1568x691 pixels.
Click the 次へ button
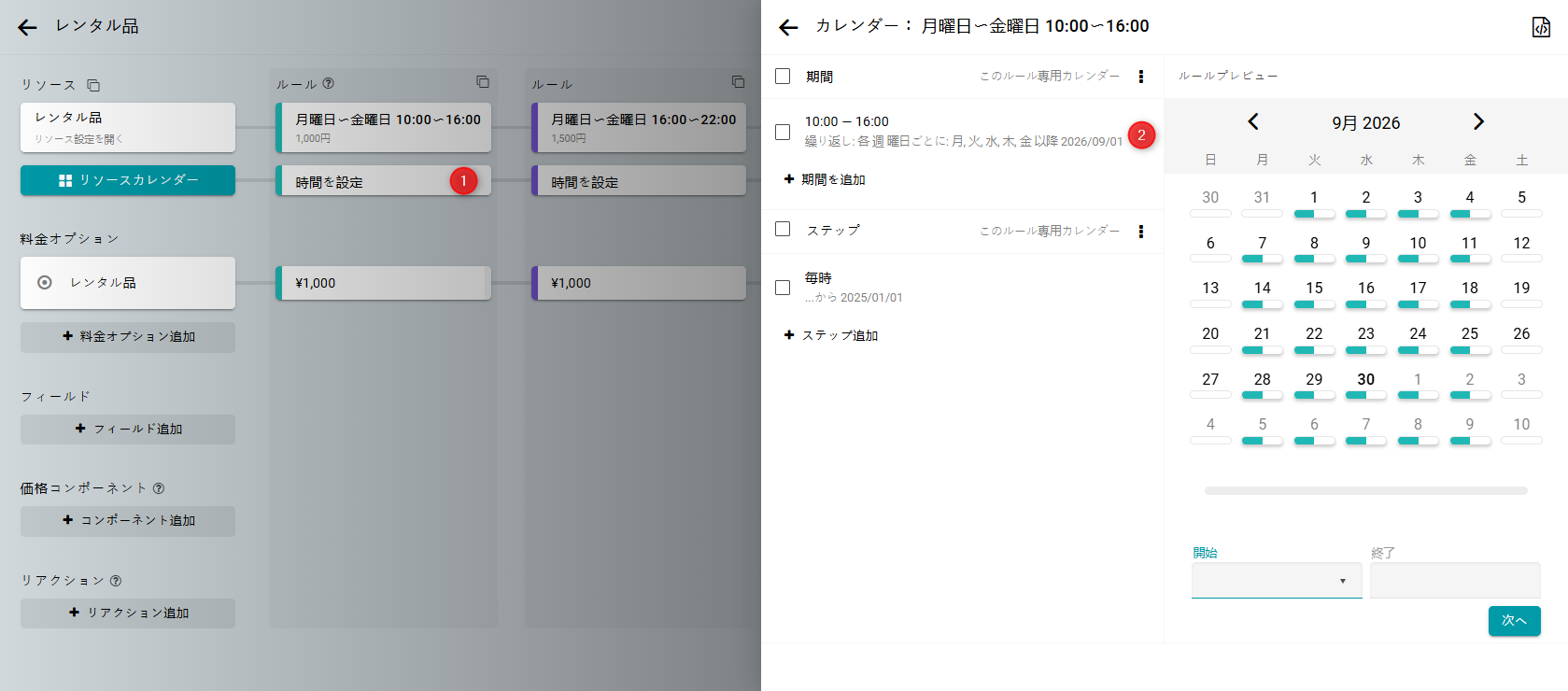(1515, 621)
